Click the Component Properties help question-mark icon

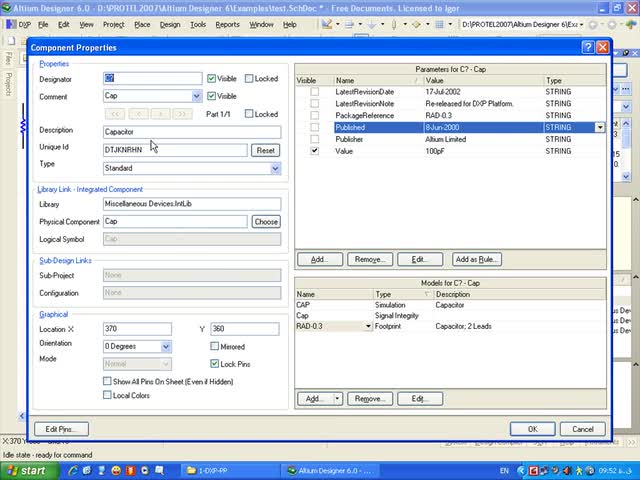[587, 47]
